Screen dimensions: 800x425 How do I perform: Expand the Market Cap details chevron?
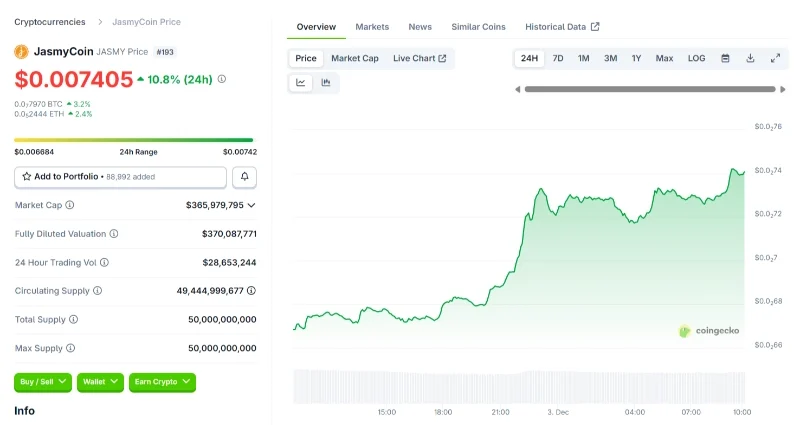(251, 205)
